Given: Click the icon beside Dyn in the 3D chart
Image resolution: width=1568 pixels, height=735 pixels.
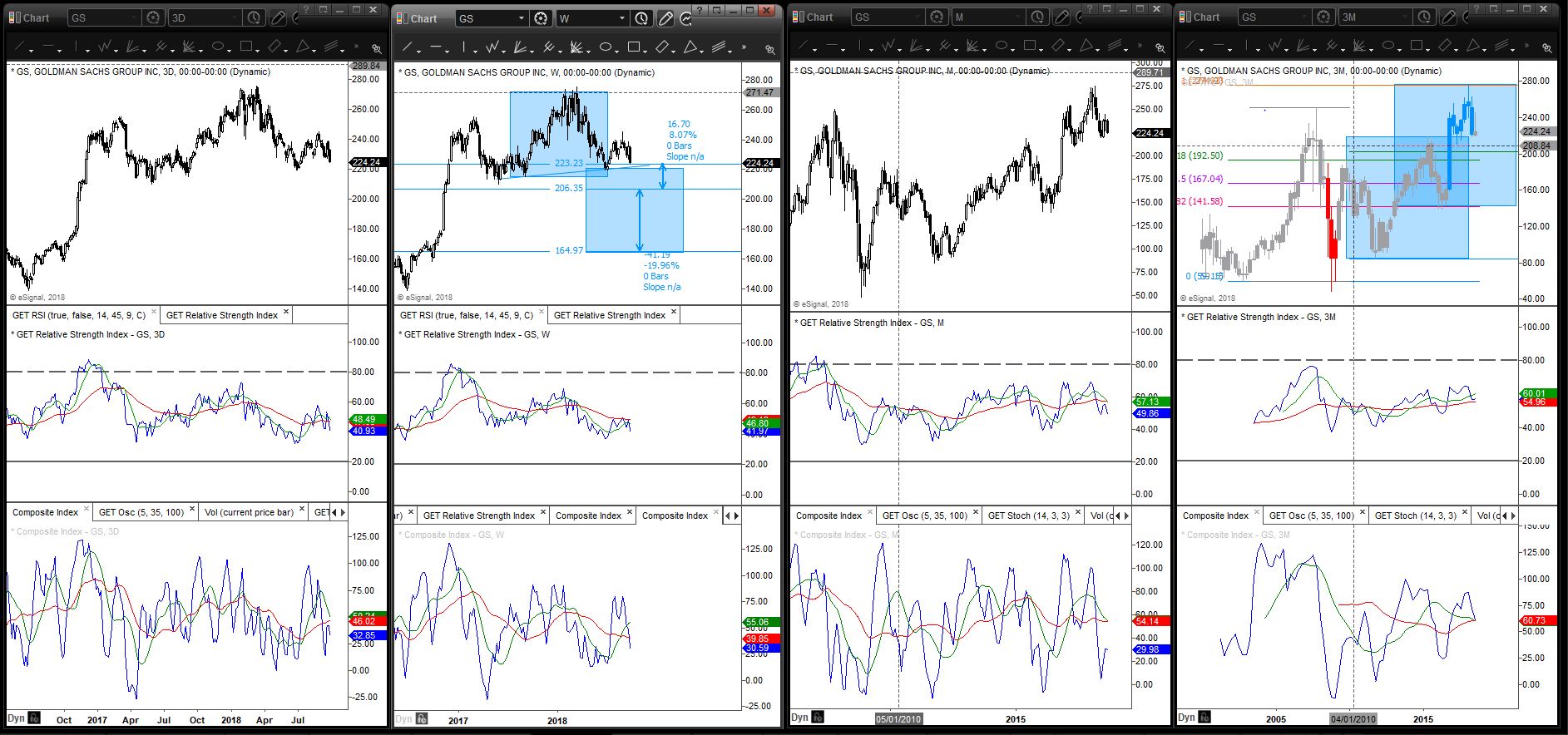Looking at the screenshot, I should [34, 718].
